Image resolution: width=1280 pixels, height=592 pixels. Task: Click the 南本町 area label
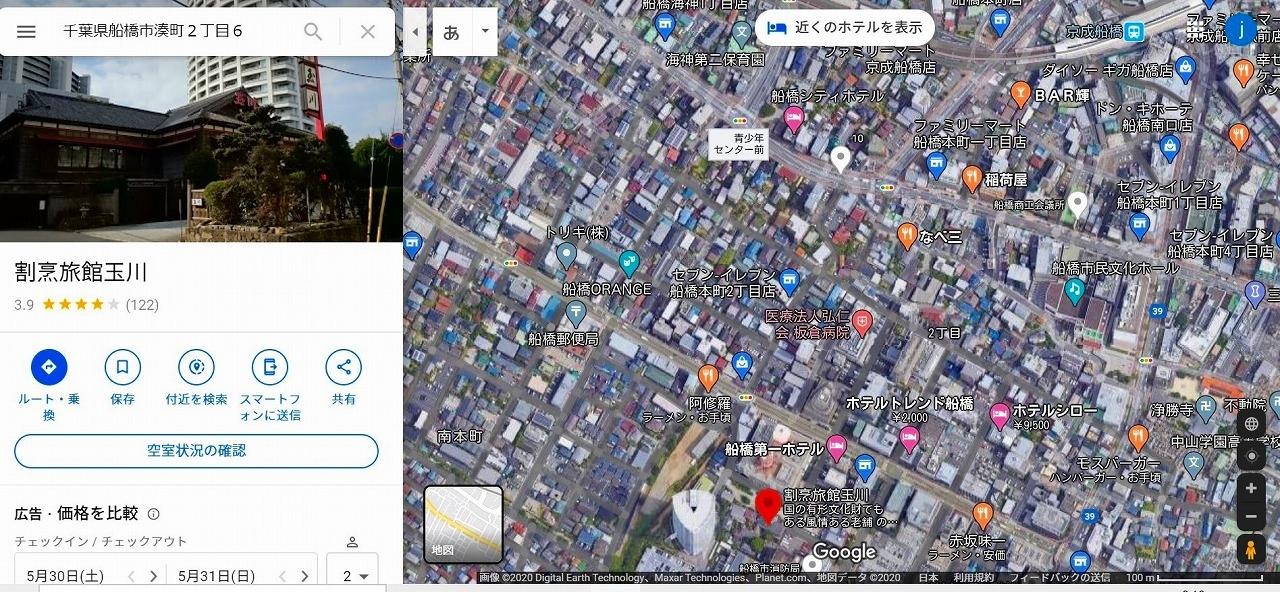point(460,436)
